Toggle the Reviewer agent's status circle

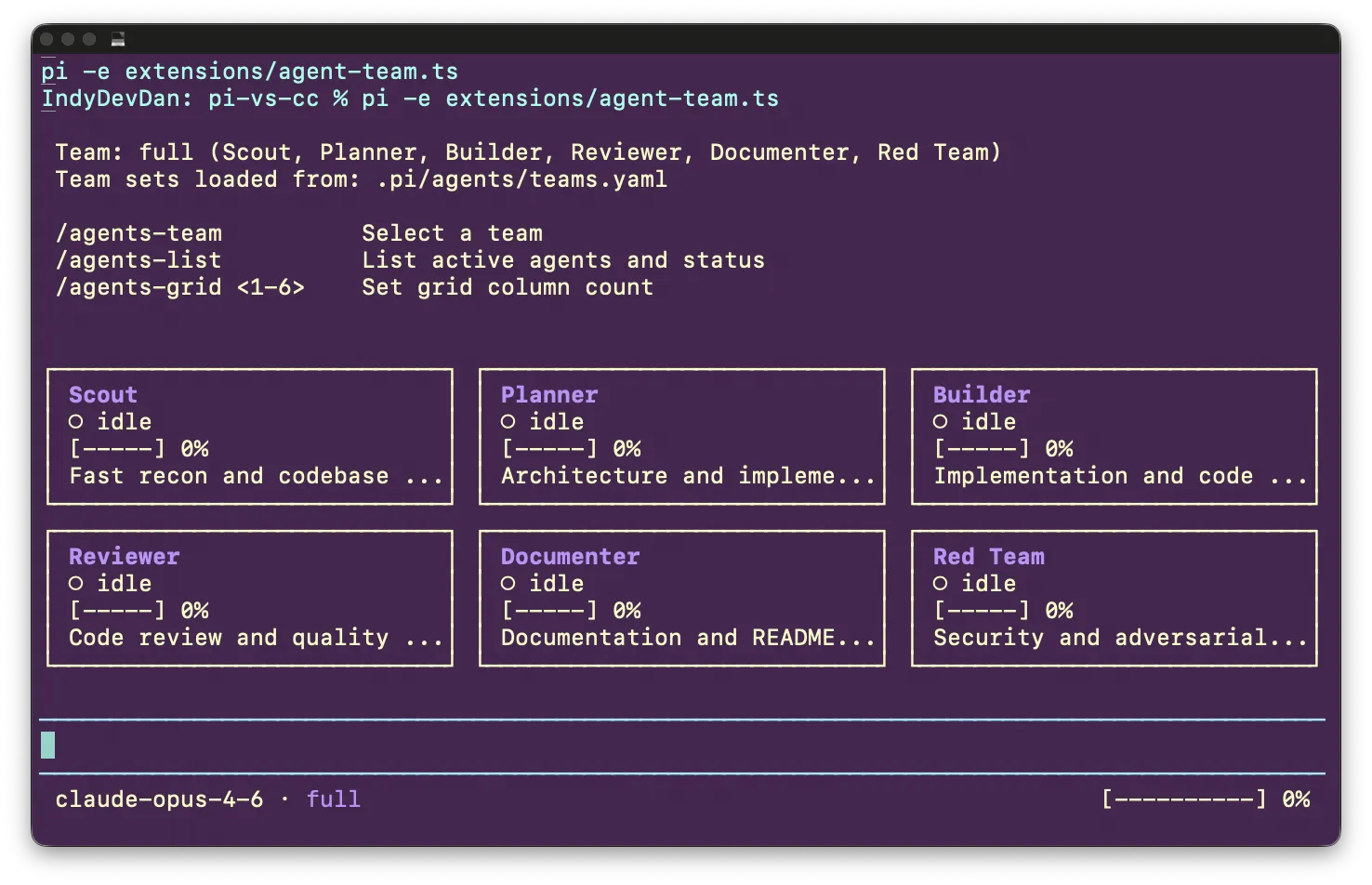coord(76,583)
